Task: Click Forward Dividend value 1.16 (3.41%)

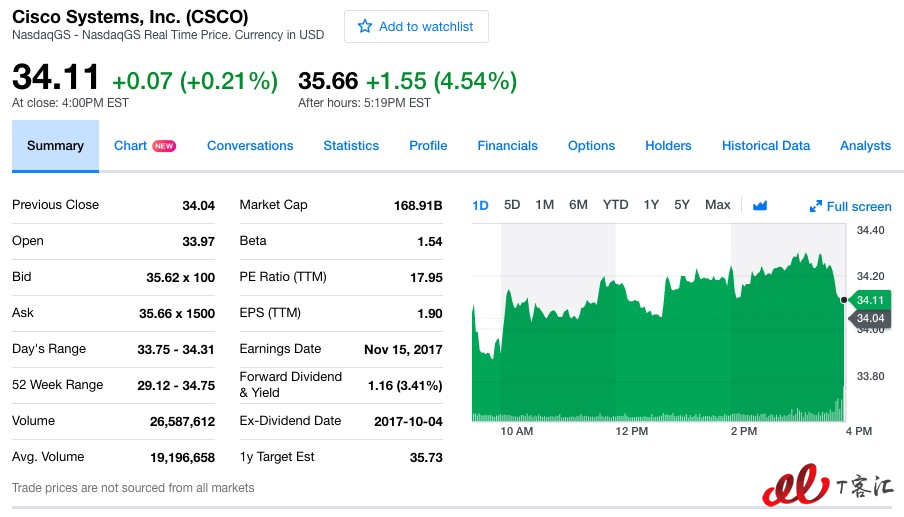Action: [405, 385]
